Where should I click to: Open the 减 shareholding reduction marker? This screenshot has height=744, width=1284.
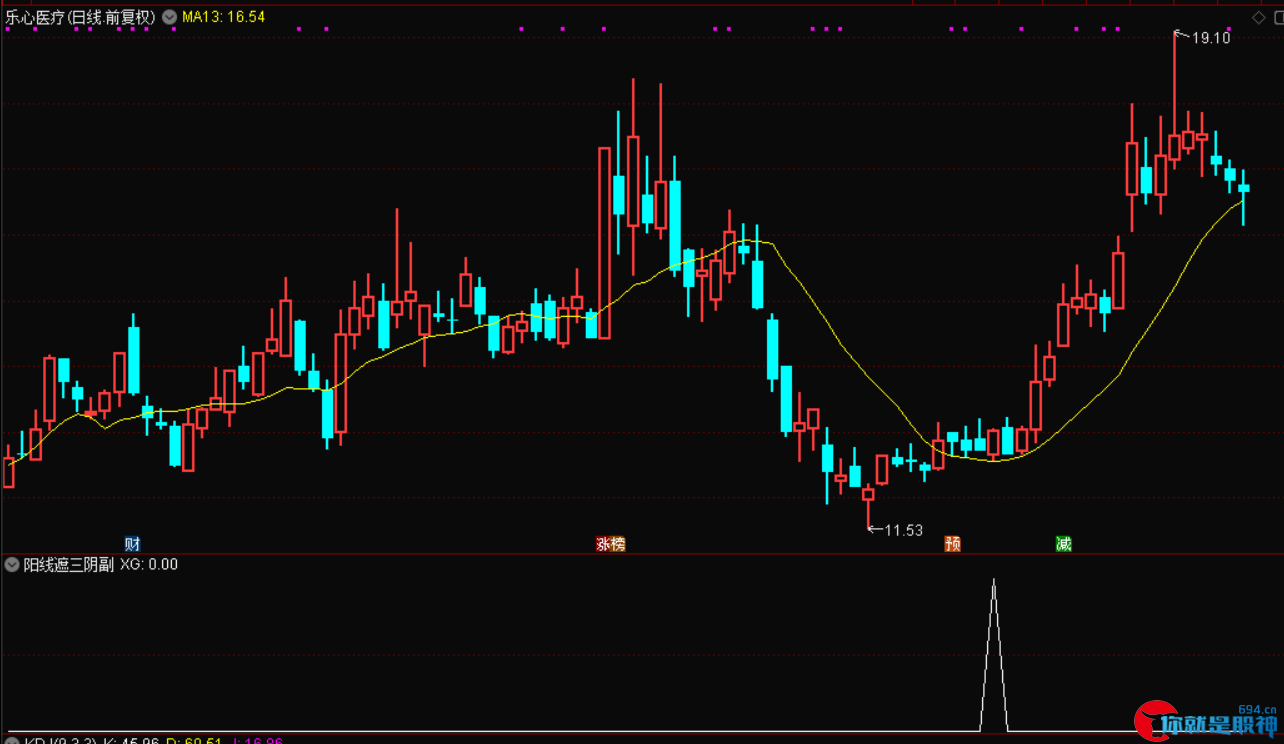coord(1063,544)
